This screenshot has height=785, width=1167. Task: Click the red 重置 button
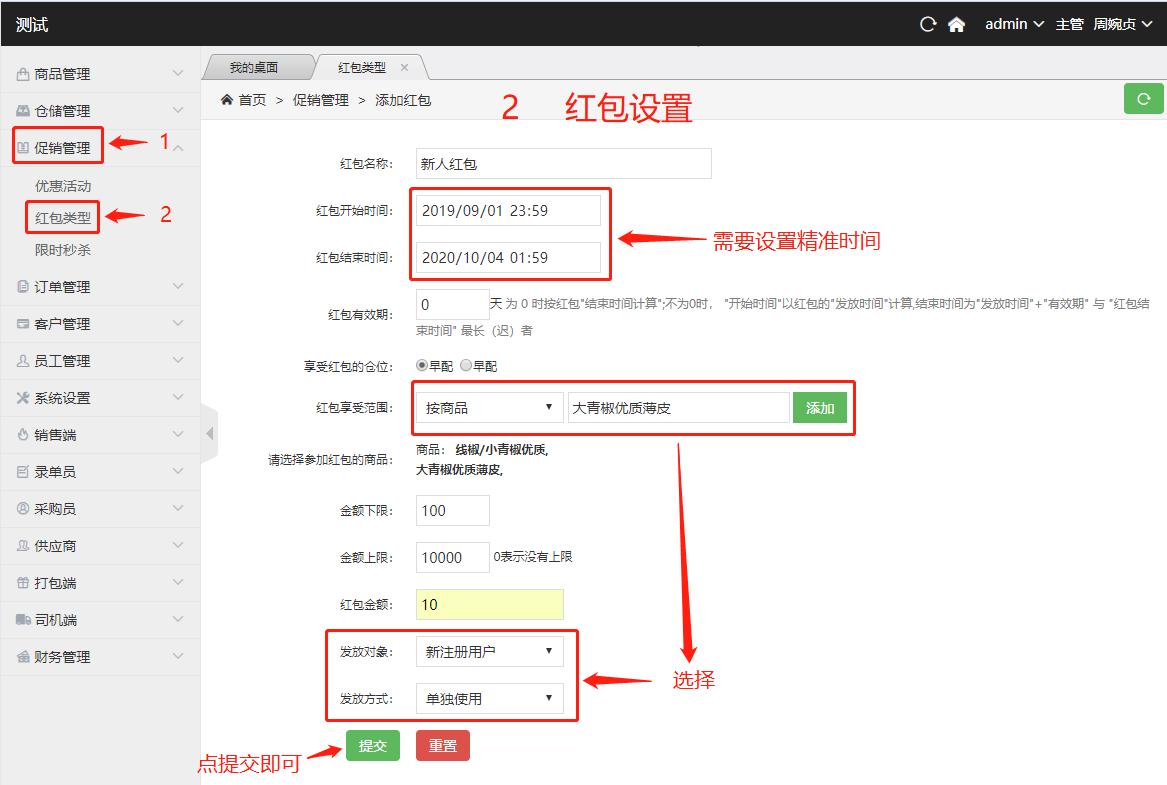pyautogui.click(x=442, y=746)
